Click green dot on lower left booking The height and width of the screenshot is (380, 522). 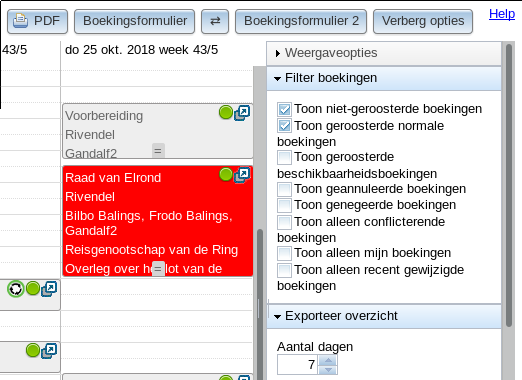[33, 350]
